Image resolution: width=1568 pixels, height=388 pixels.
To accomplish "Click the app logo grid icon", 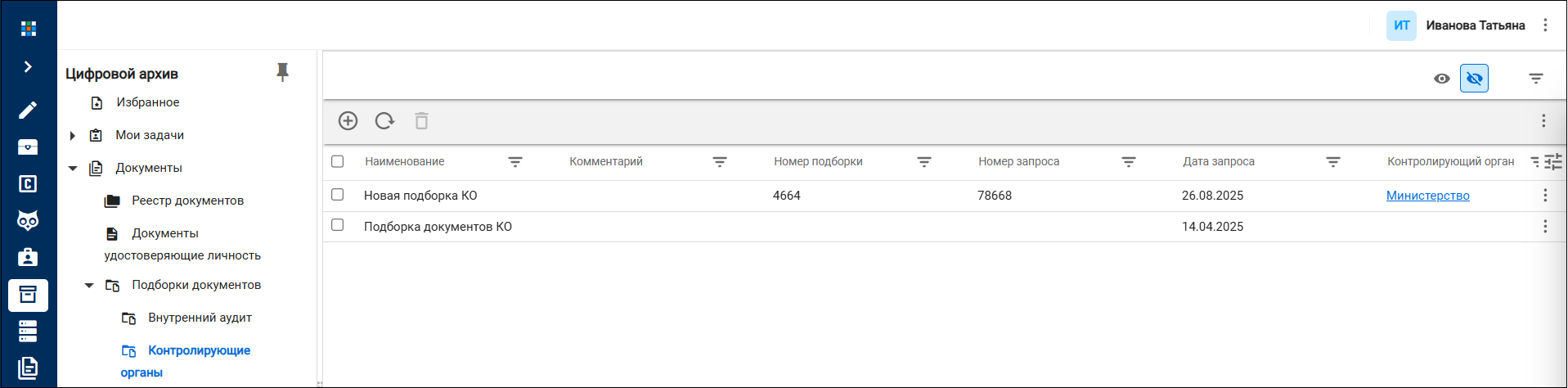I will click(29, 29).
